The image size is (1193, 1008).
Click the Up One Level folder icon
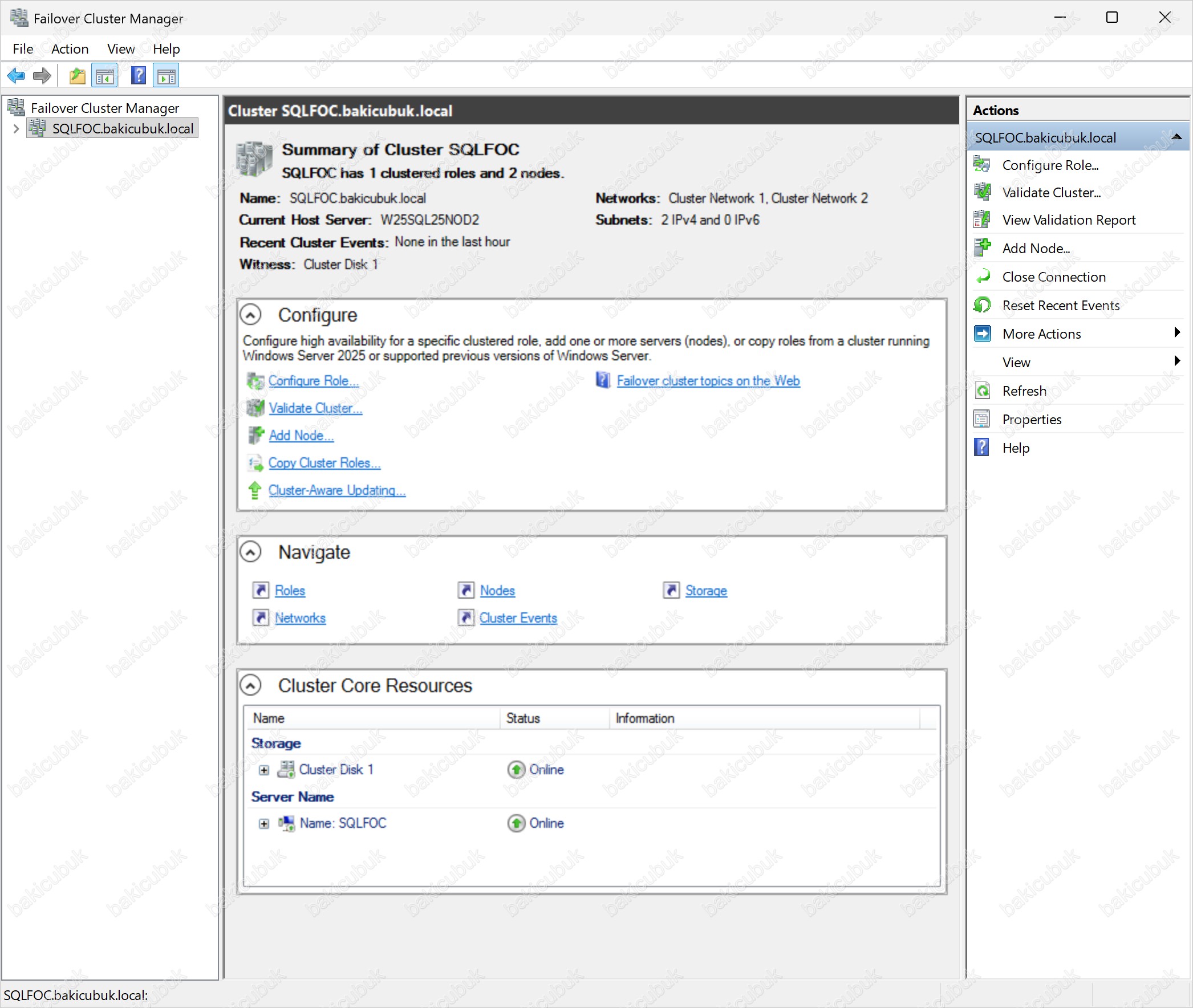[77, 75]
